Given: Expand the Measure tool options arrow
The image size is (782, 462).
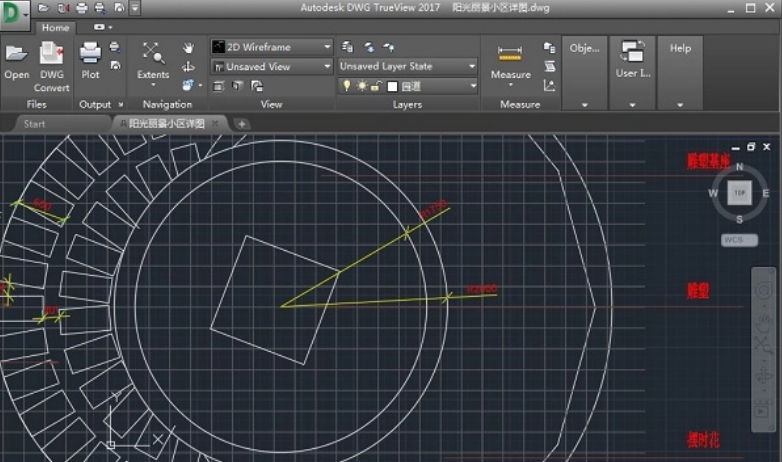Looking at the screenshot, I should [x=510, y=85].
